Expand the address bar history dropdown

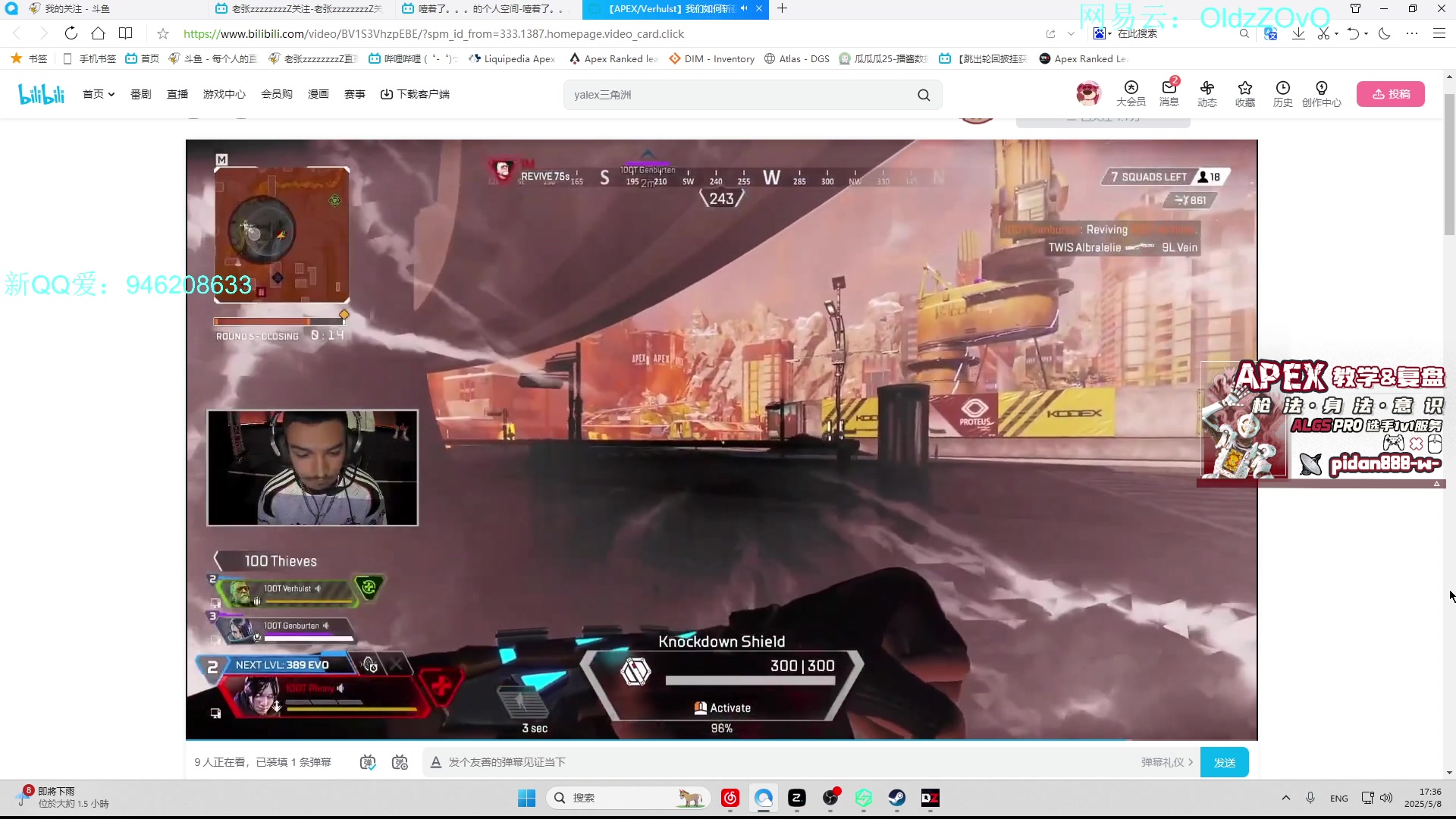point(1071,33)
